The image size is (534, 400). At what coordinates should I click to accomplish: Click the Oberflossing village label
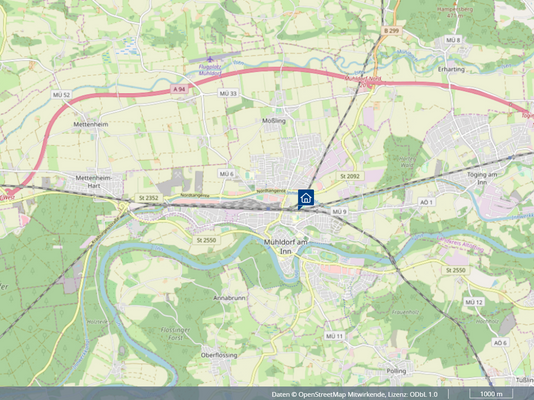tap(219, 355)
